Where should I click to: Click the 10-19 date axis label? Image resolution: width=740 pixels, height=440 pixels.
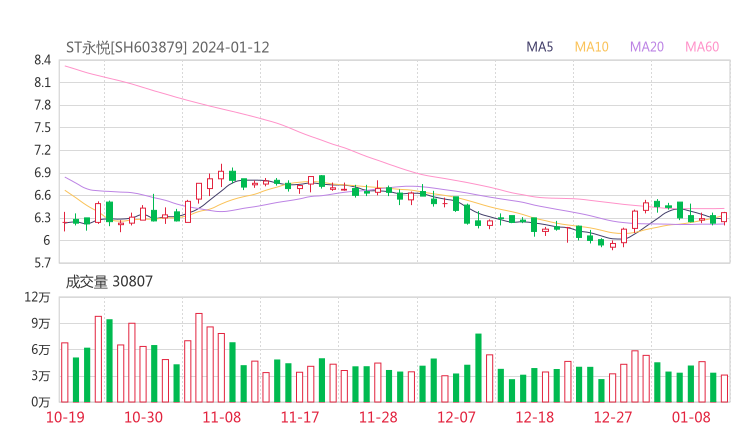[65, 417]
